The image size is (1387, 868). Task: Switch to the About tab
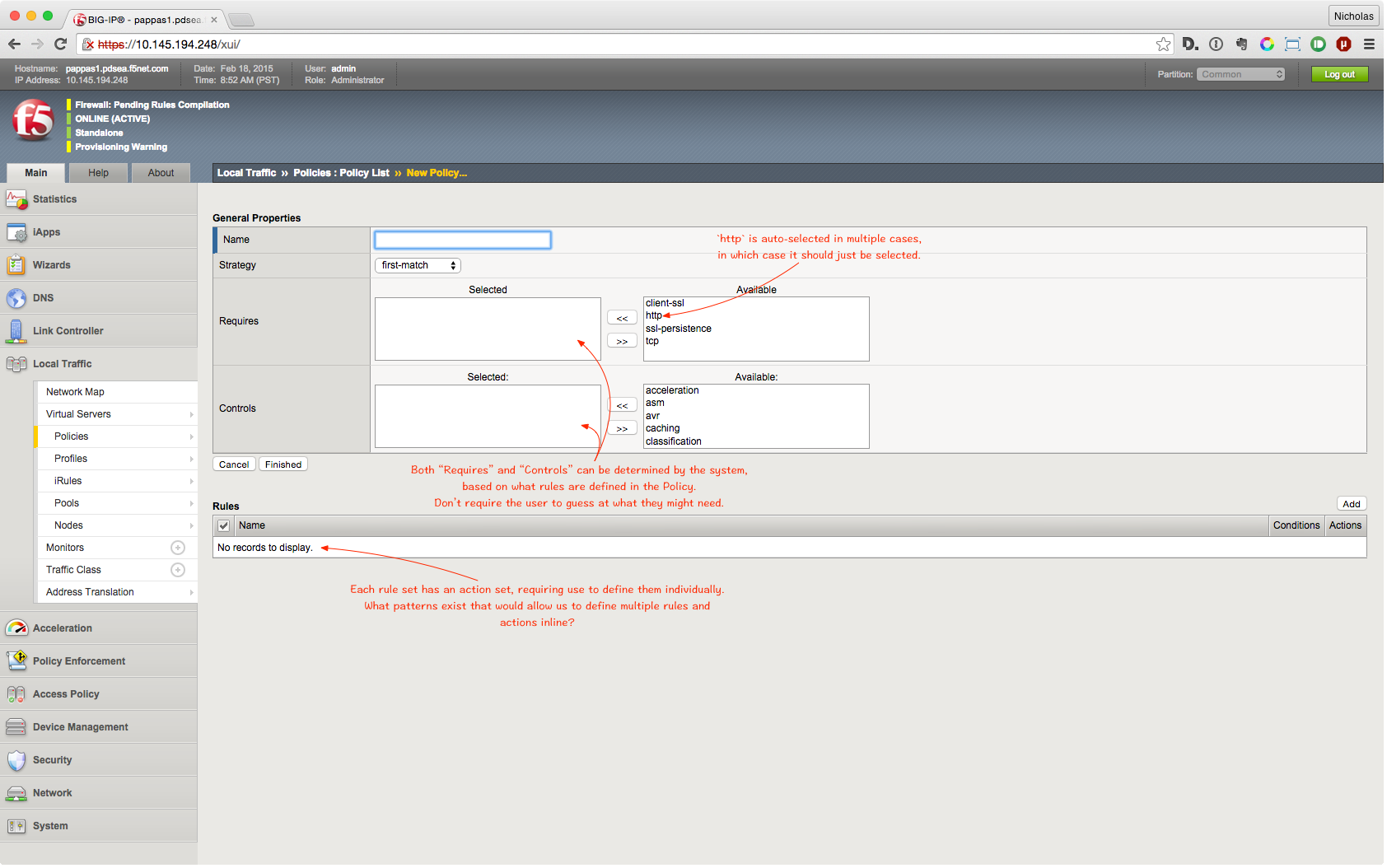tap(161, 173)
